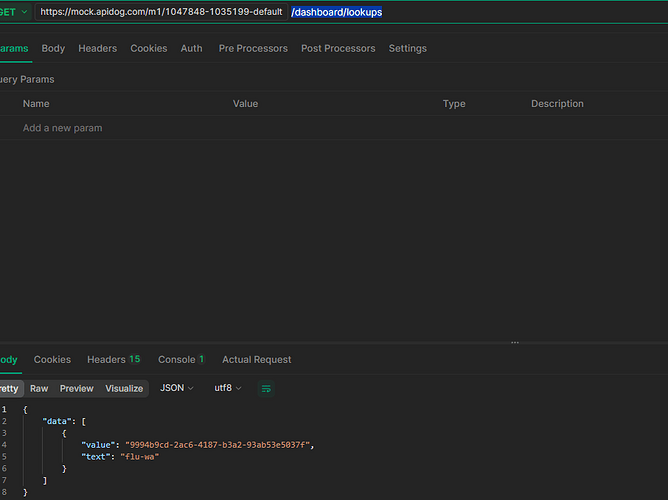Open the utf8 encoding dropdown
The width and height of the screenshot is (668, 500).
tap(227, 388)
